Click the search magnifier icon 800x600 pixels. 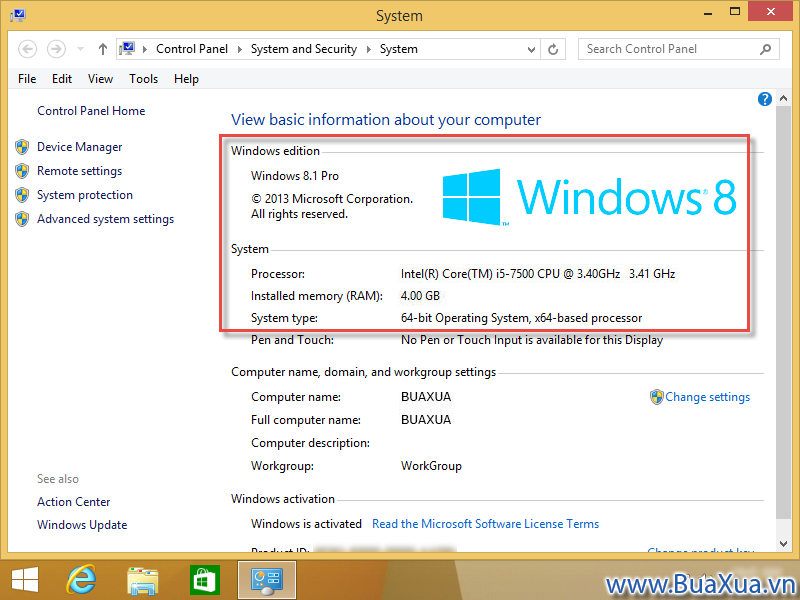765,49
